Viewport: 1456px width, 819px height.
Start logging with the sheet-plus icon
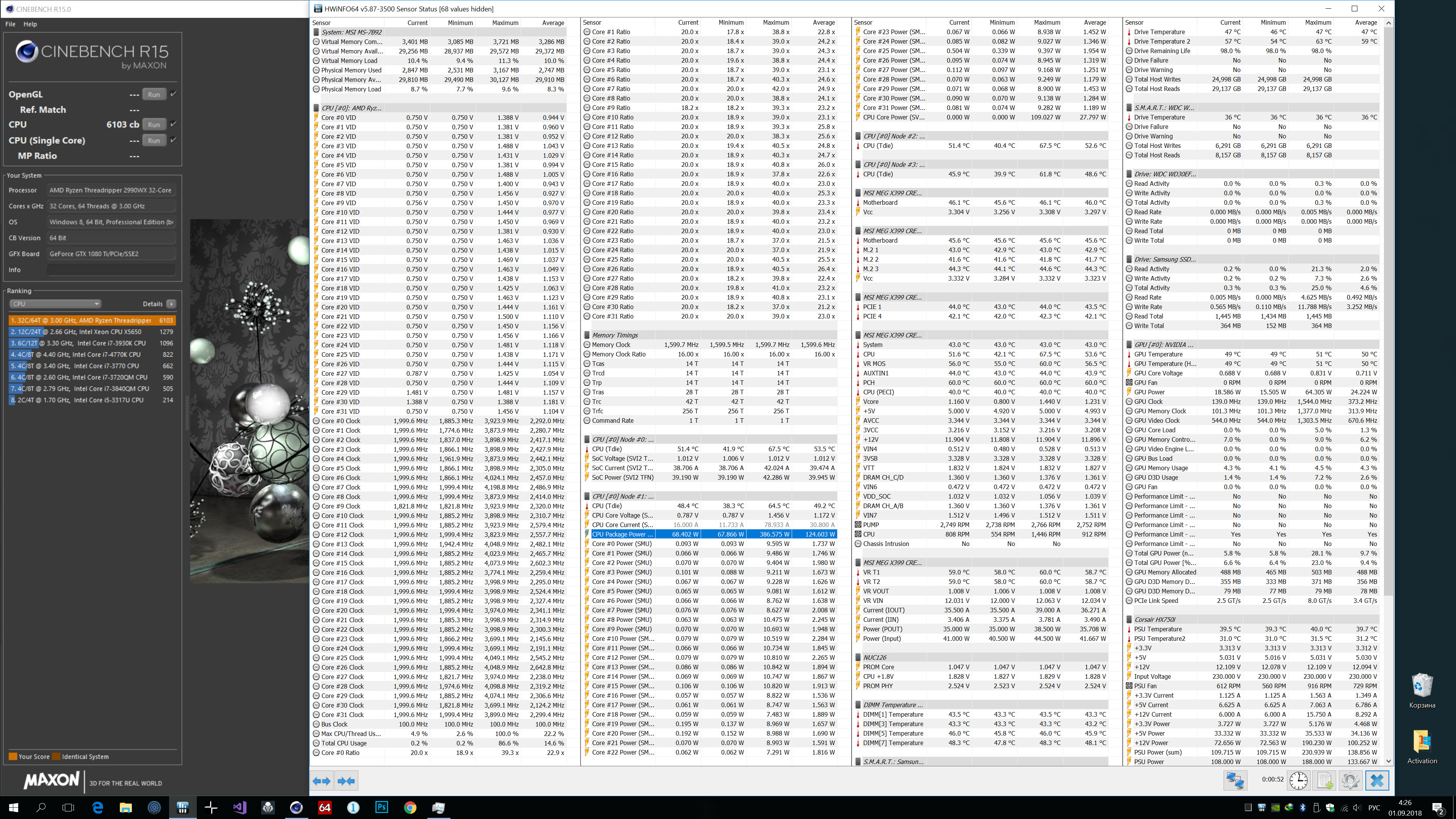click(1324, 781)
